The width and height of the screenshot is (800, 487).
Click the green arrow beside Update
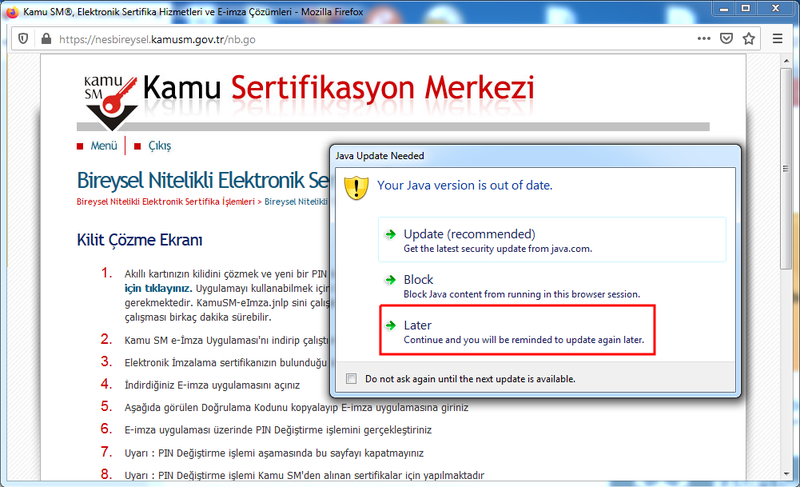click(390, 234)
